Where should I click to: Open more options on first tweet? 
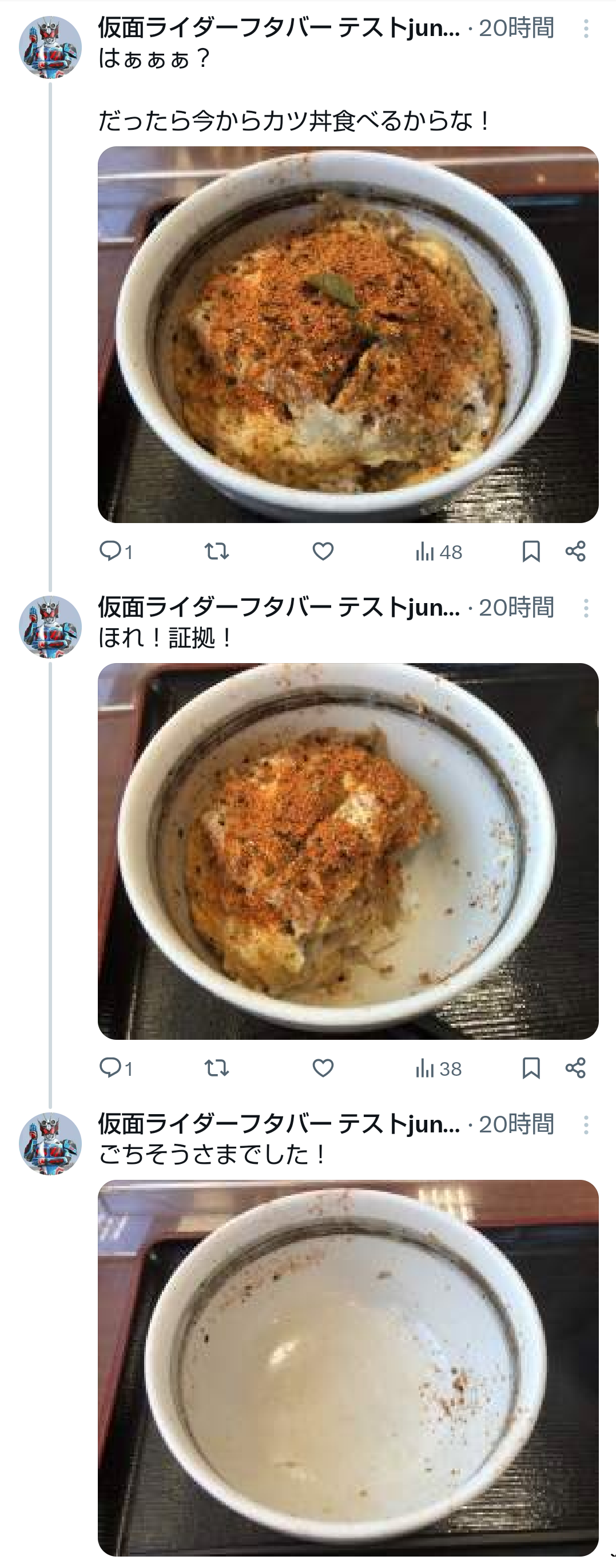click(586, 29)
